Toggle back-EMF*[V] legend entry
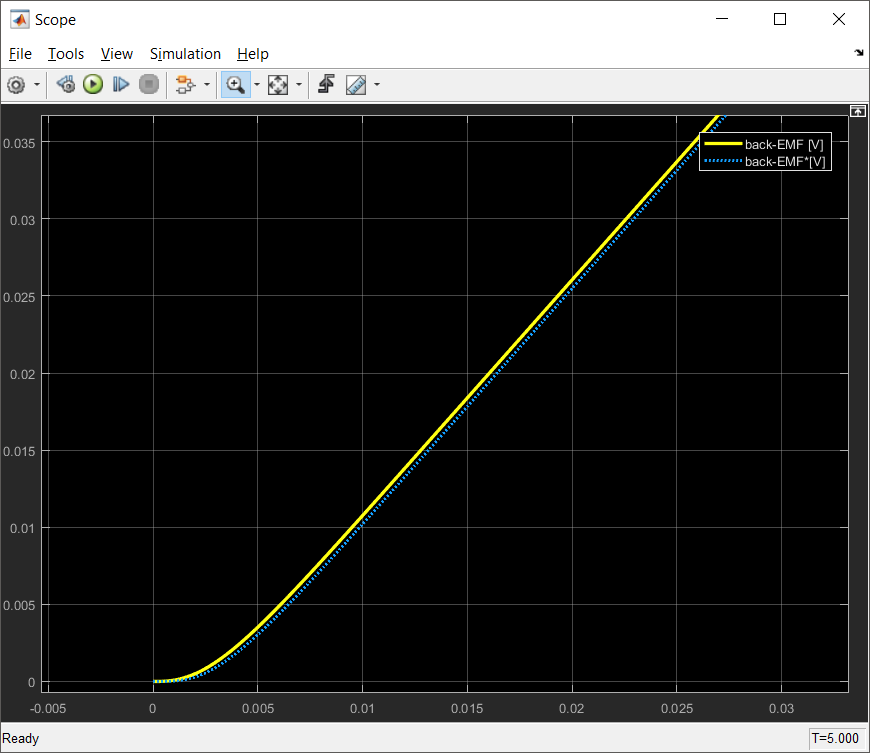This screenshot has width=870, height=753. [x=785, y=161]
